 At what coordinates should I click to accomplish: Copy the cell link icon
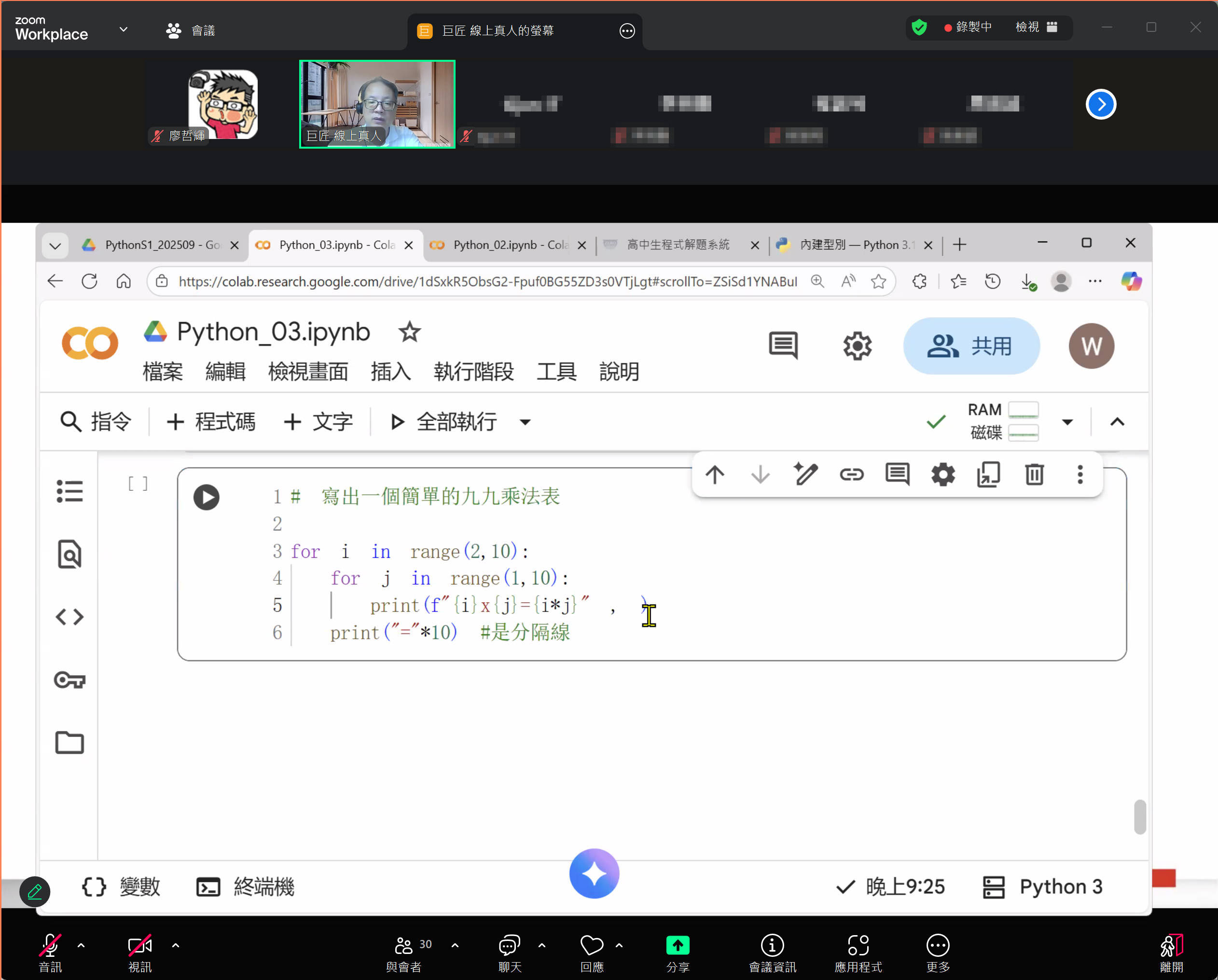(851, 474)
